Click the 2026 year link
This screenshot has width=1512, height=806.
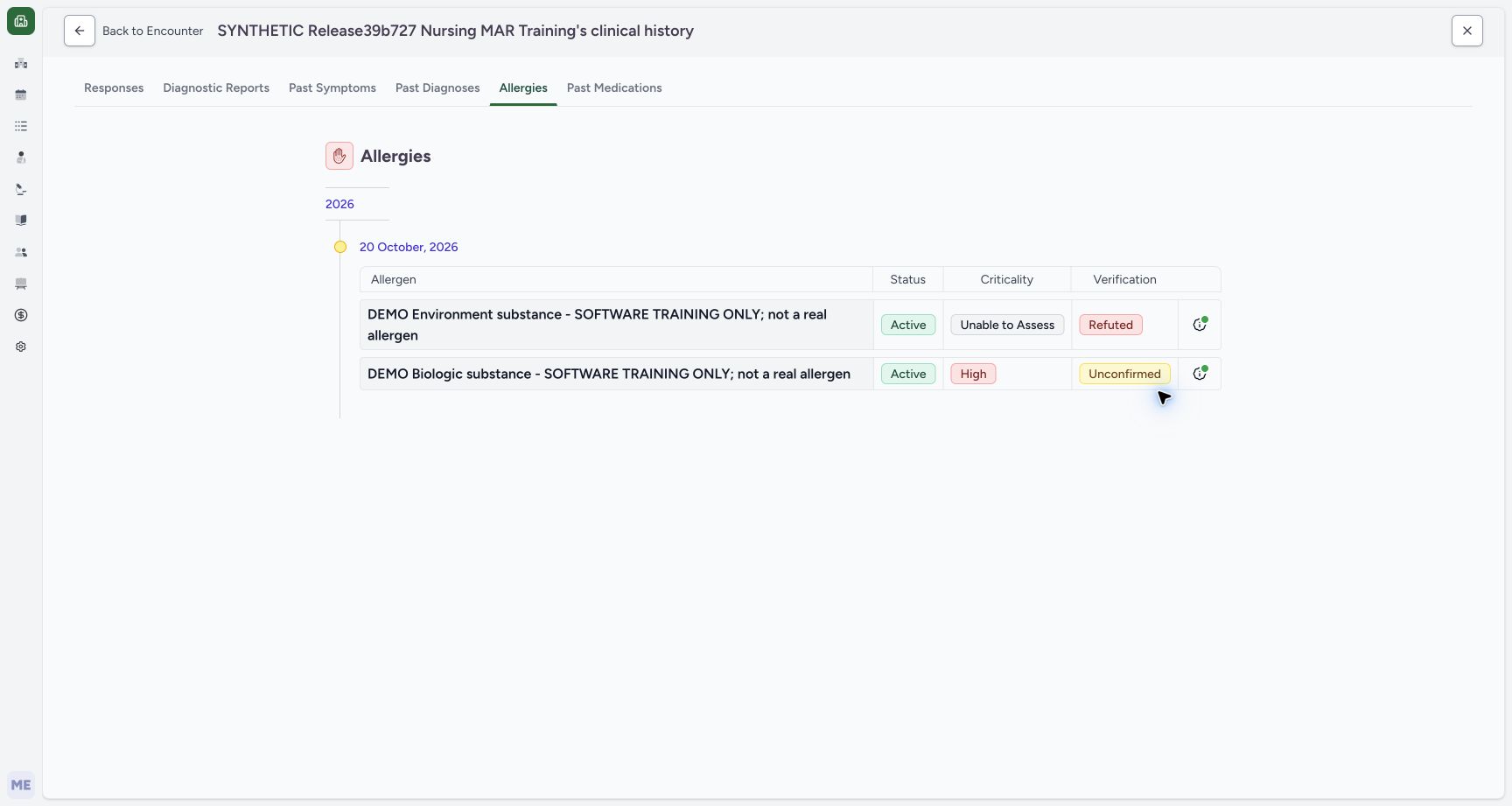339,204
